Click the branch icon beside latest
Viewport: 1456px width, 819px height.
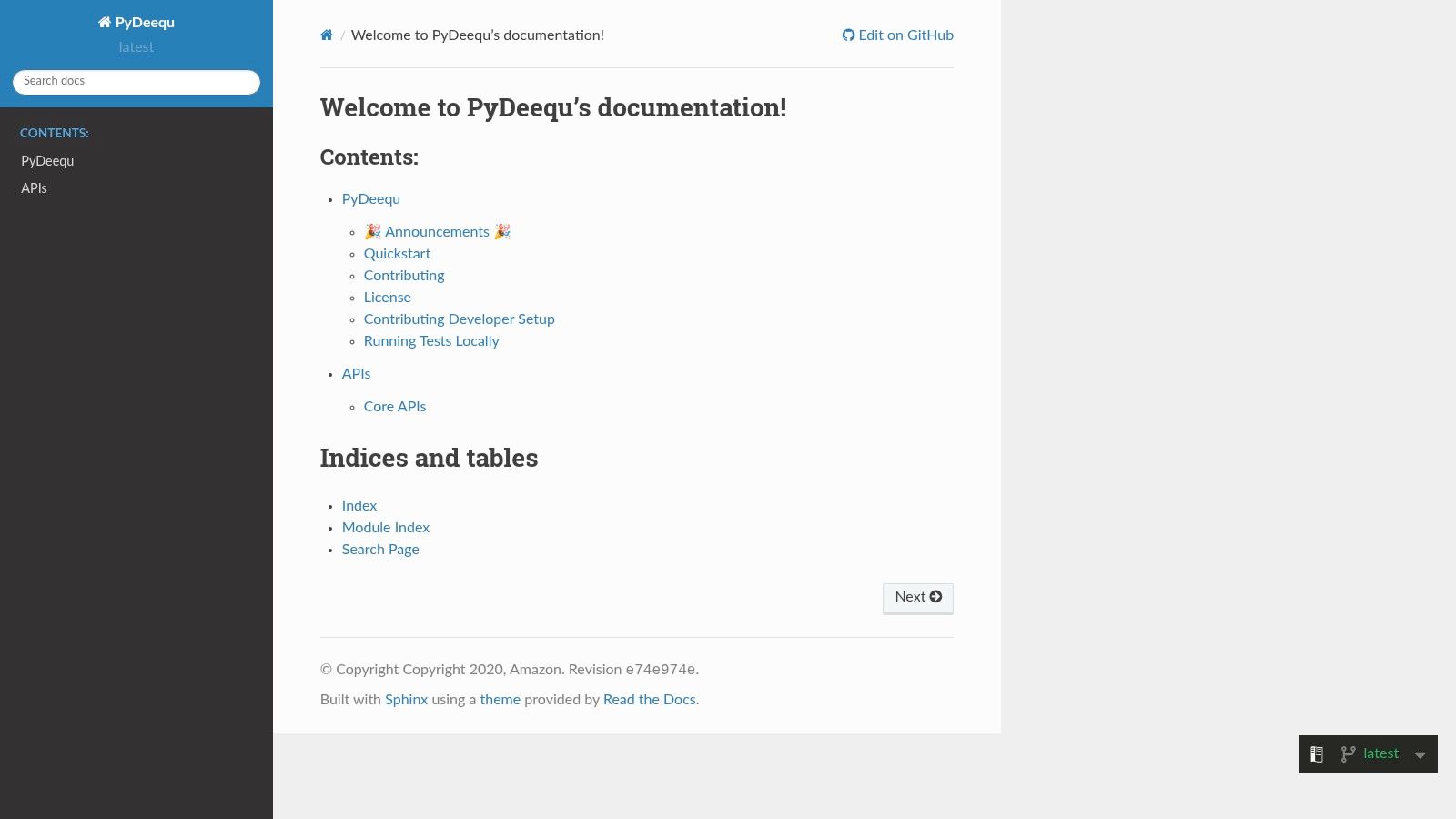[1348, 754]
